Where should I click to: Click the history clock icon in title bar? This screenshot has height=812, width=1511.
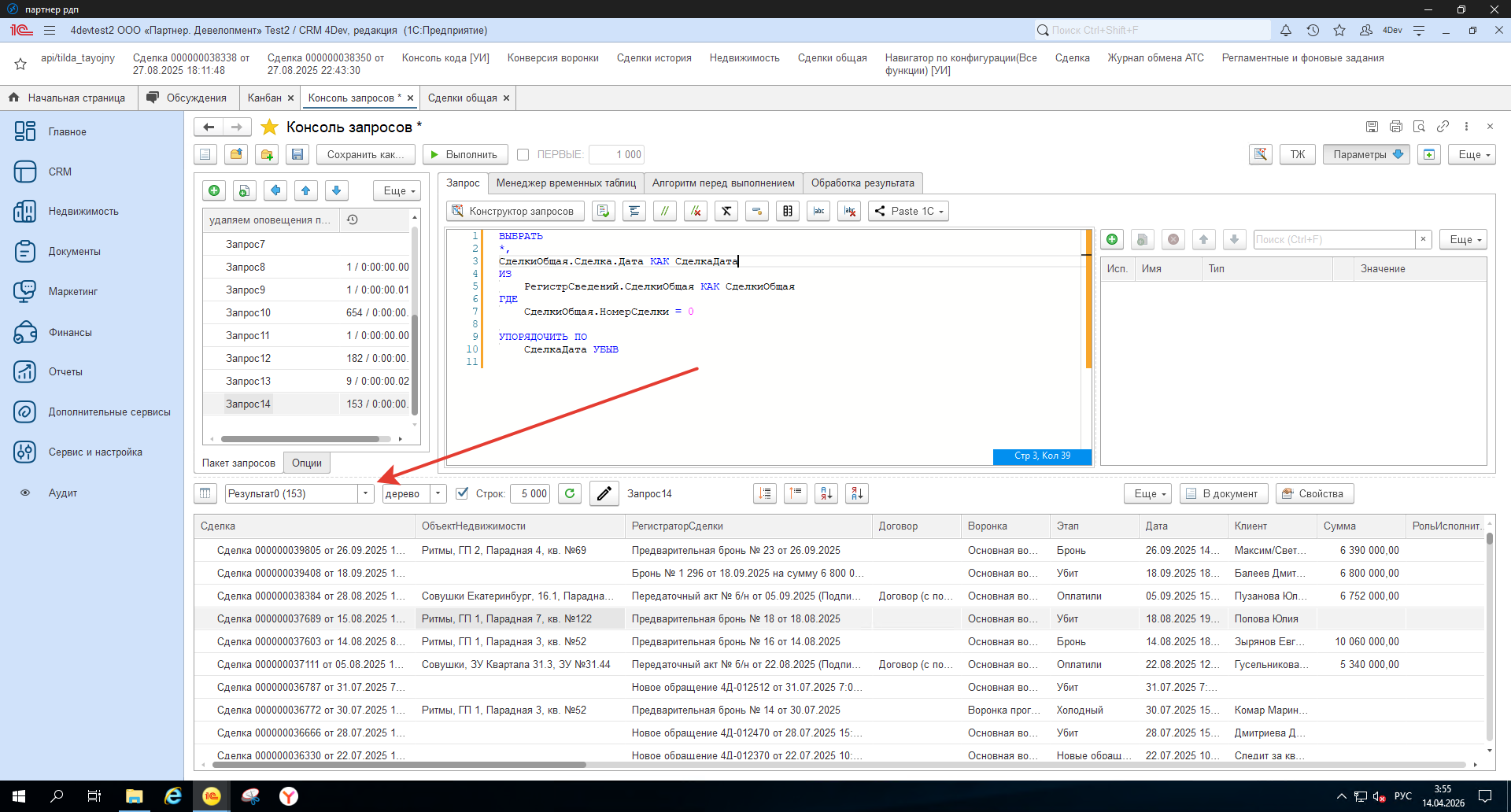click(x=1313, y=31)
